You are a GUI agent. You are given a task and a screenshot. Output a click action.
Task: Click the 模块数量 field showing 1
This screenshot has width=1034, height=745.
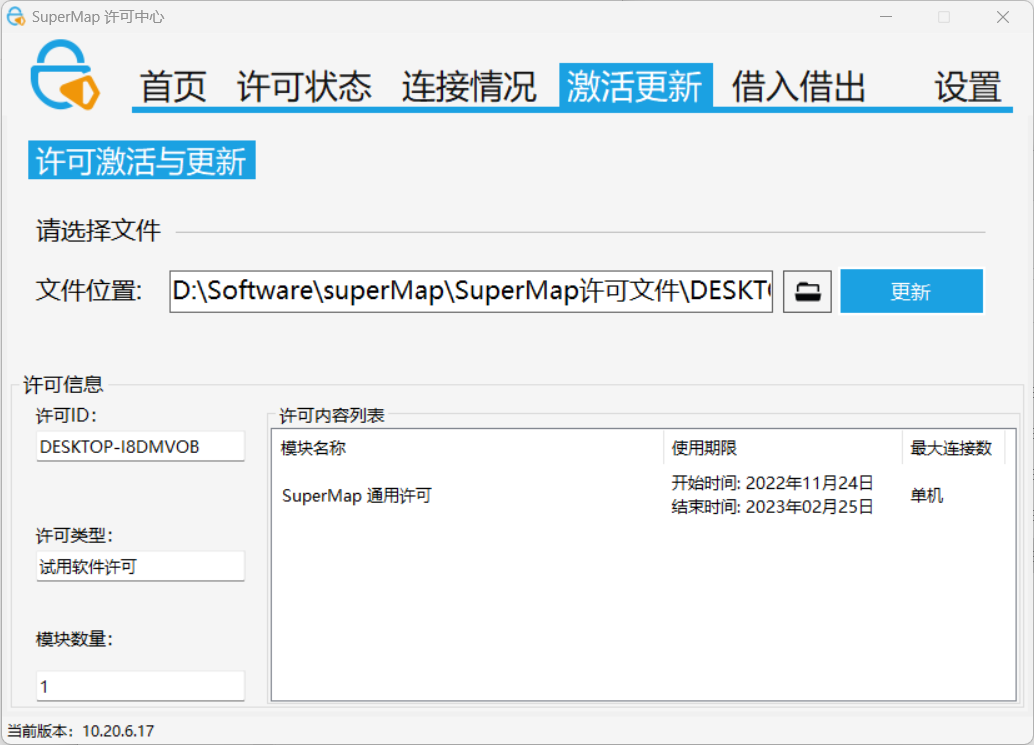[140, 686]
